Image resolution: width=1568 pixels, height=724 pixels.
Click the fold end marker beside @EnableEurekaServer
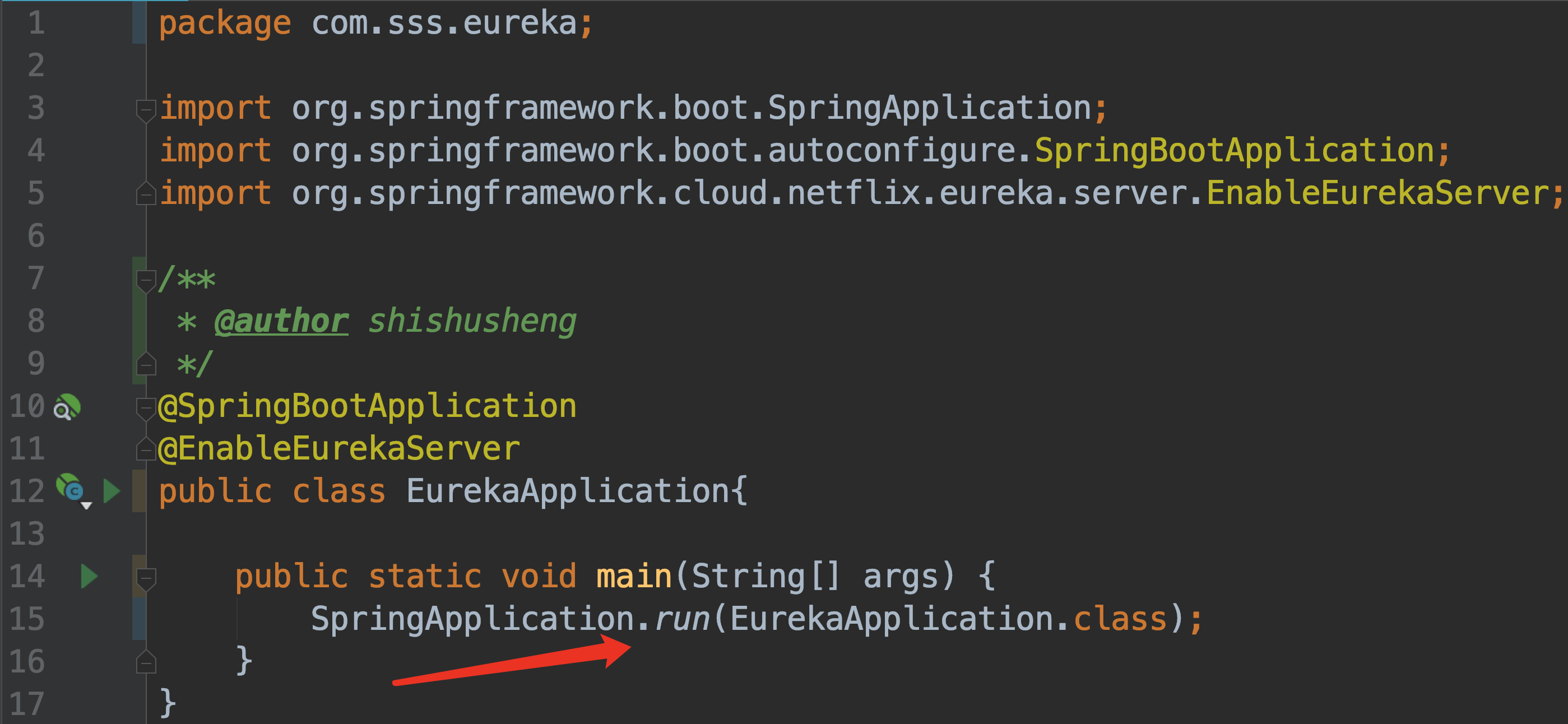point(146,449)
